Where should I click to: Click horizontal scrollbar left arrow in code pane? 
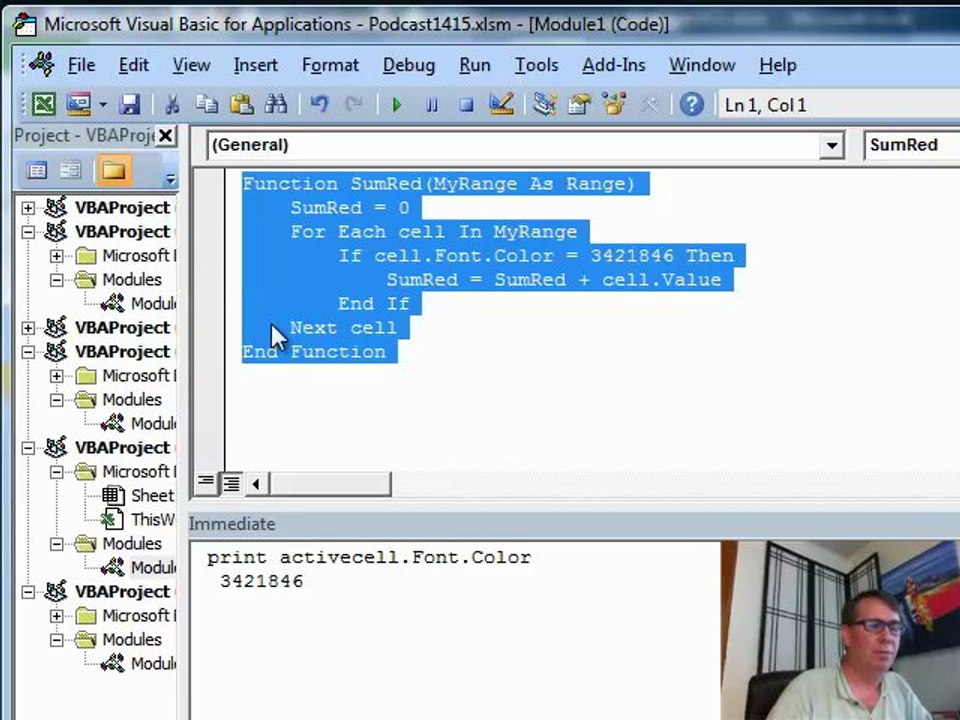(256, 484)
